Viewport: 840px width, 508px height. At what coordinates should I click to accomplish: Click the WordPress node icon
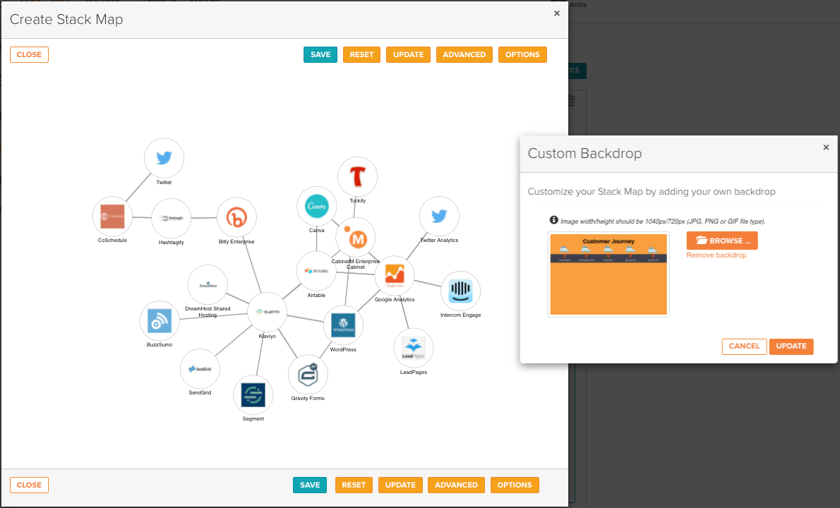pos(343,325)
